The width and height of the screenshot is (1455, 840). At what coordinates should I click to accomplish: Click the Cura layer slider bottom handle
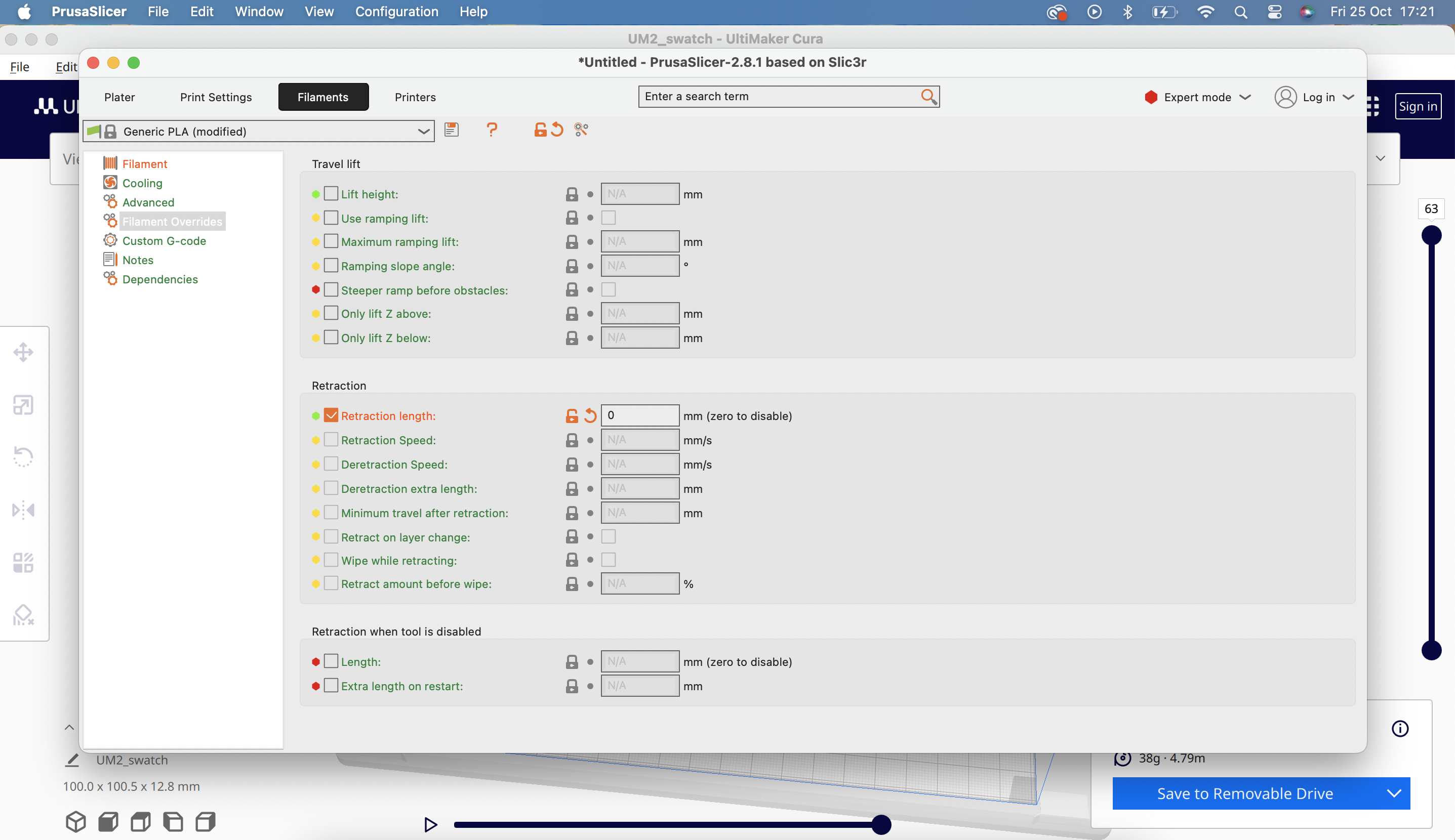pos(1431,650)
